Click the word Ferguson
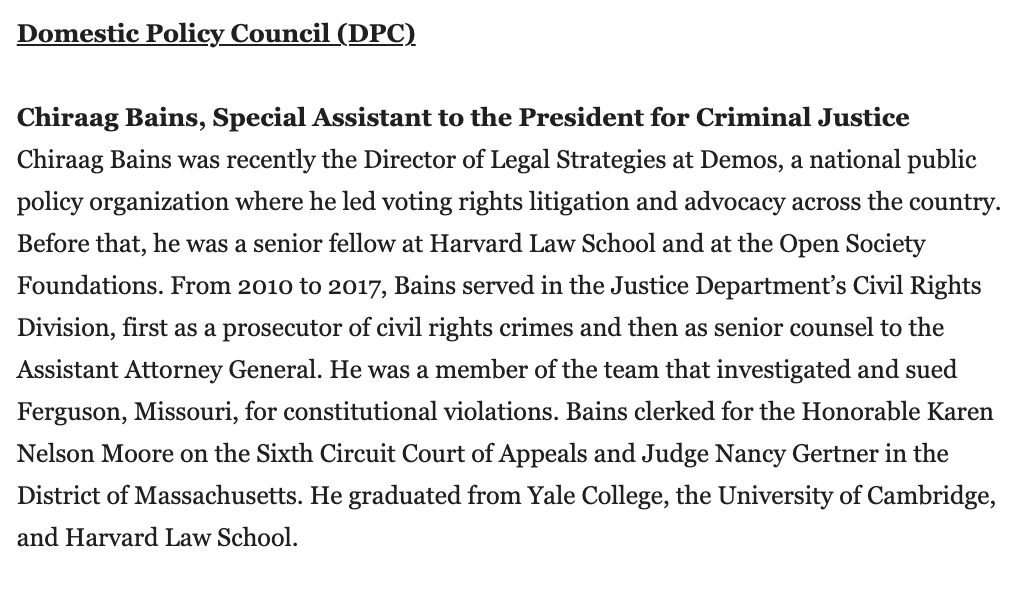The image size is (1026, 592). pos(66,412)
